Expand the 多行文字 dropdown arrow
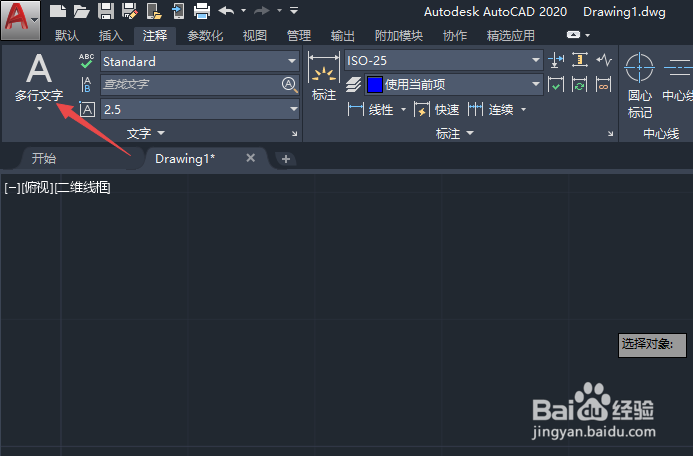The height and width of the screenshot is (456, 693). click(39, 109)
